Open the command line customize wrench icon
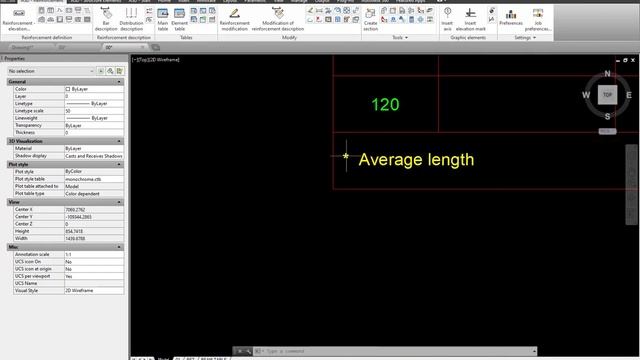640x360 pixels. point(248,351)
